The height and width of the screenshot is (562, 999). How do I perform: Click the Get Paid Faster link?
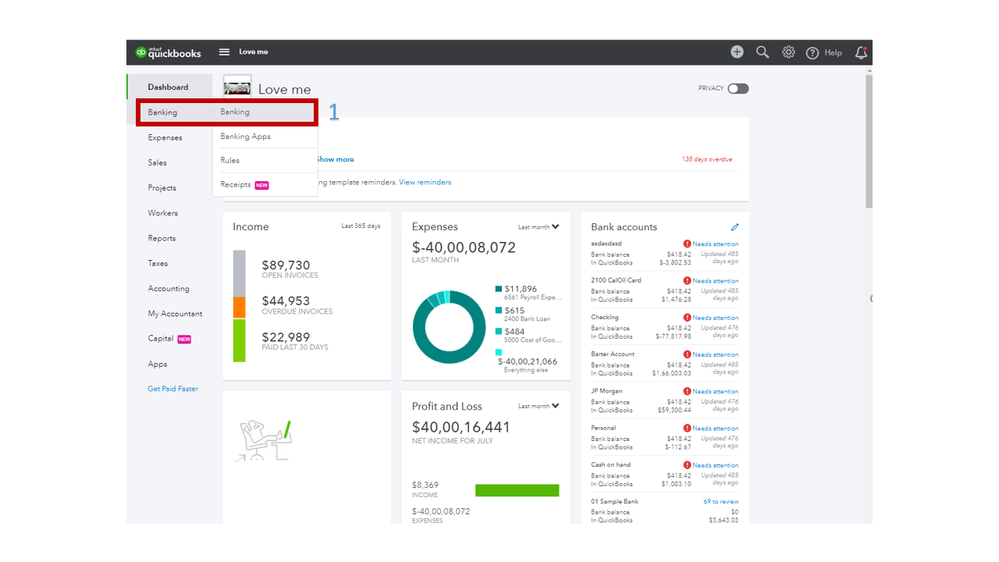pos(173,389)
